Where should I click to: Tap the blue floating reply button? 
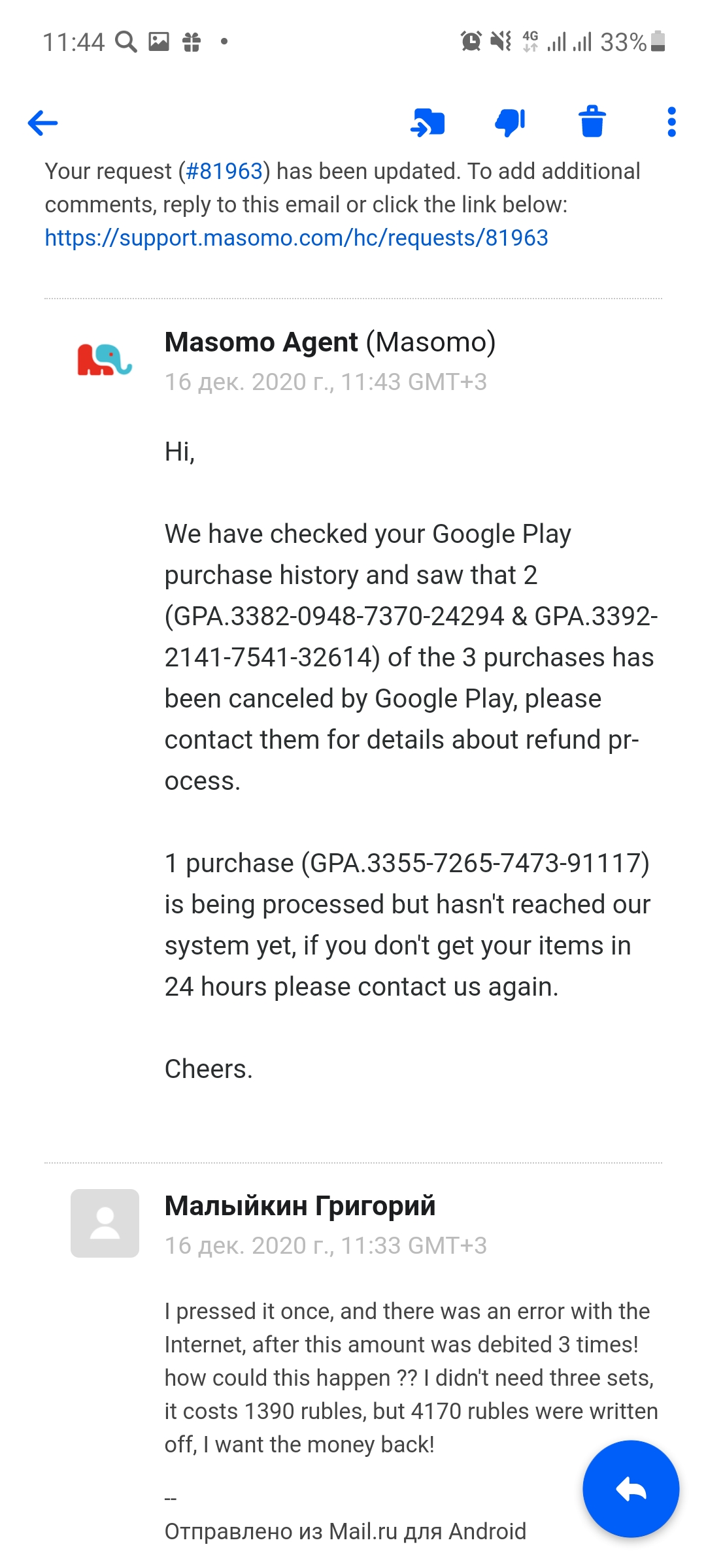pos(631,1489)
